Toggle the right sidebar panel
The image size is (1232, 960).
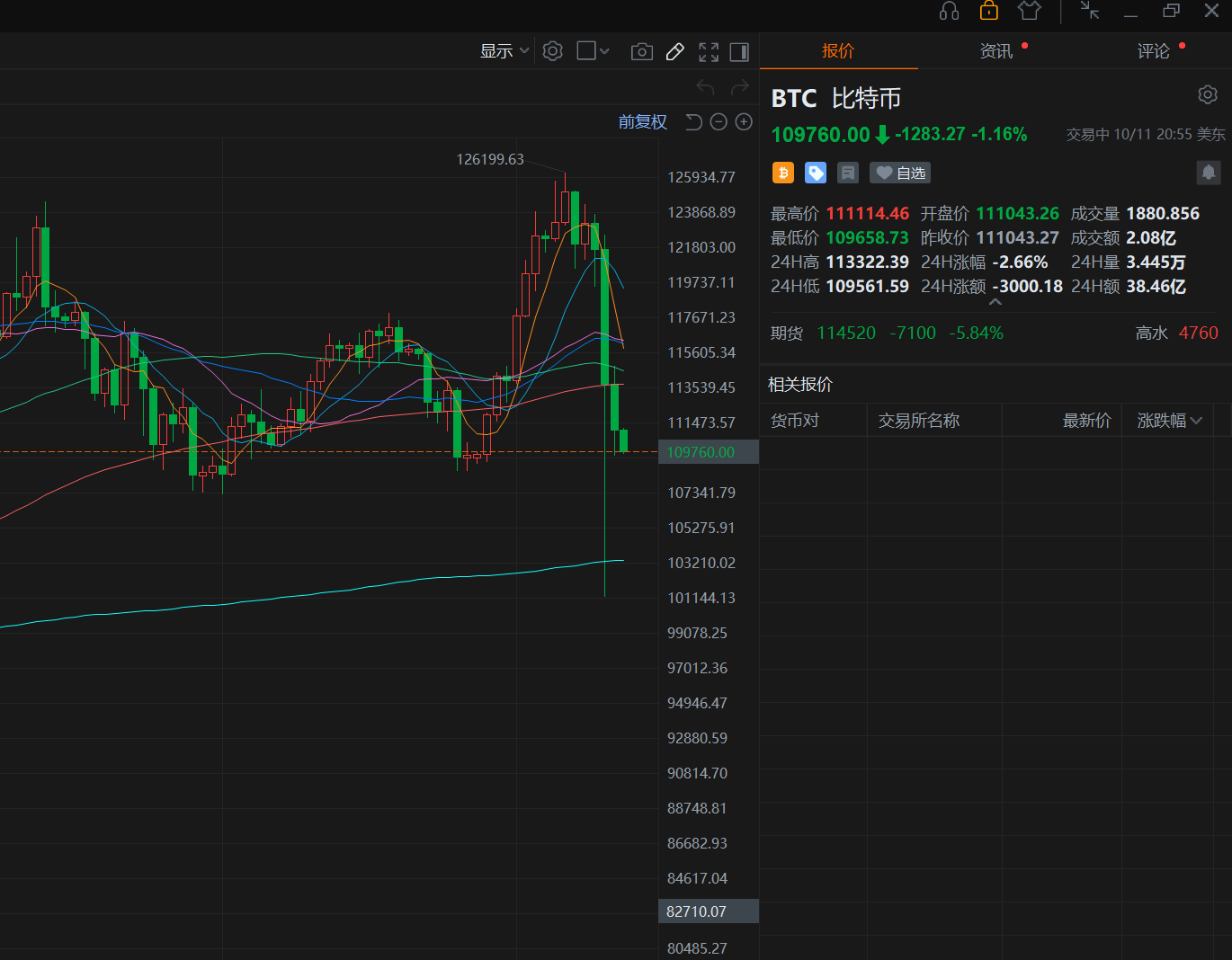tap(739, 51)
